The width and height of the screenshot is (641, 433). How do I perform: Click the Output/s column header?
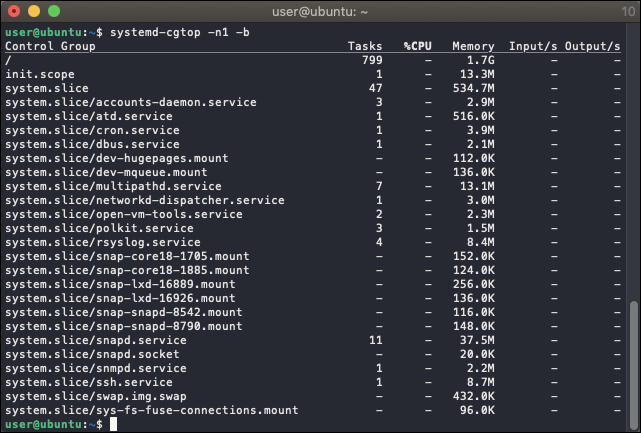(592, 46)
